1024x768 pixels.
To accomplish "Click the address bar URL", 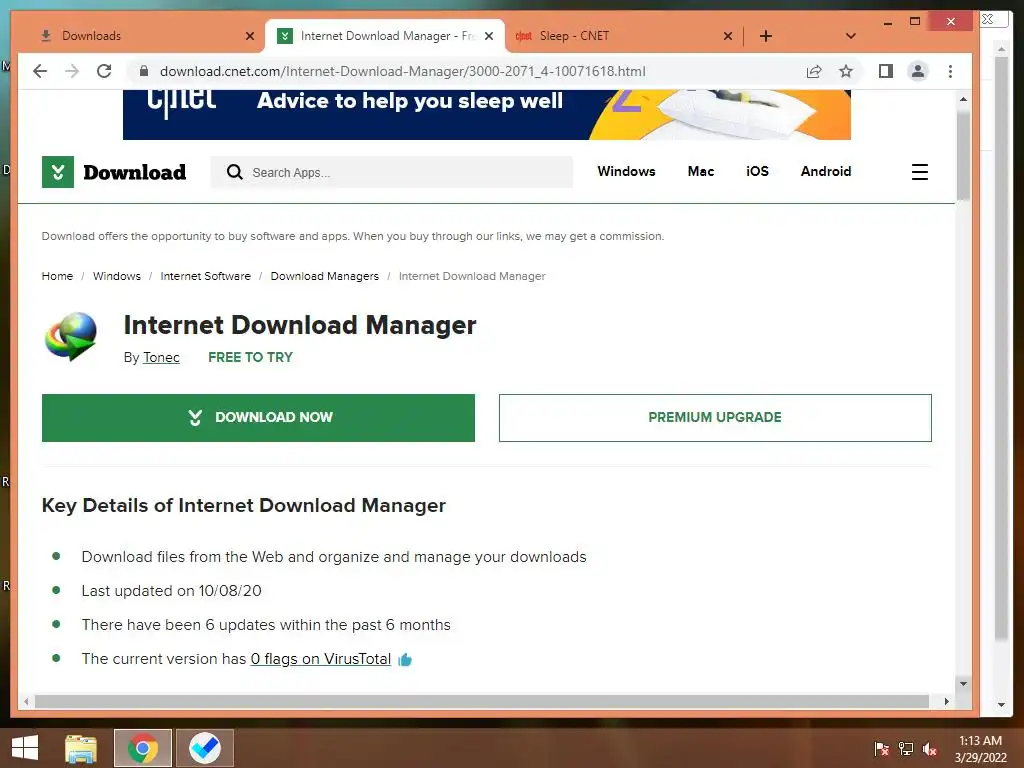I will click(402, 71).
